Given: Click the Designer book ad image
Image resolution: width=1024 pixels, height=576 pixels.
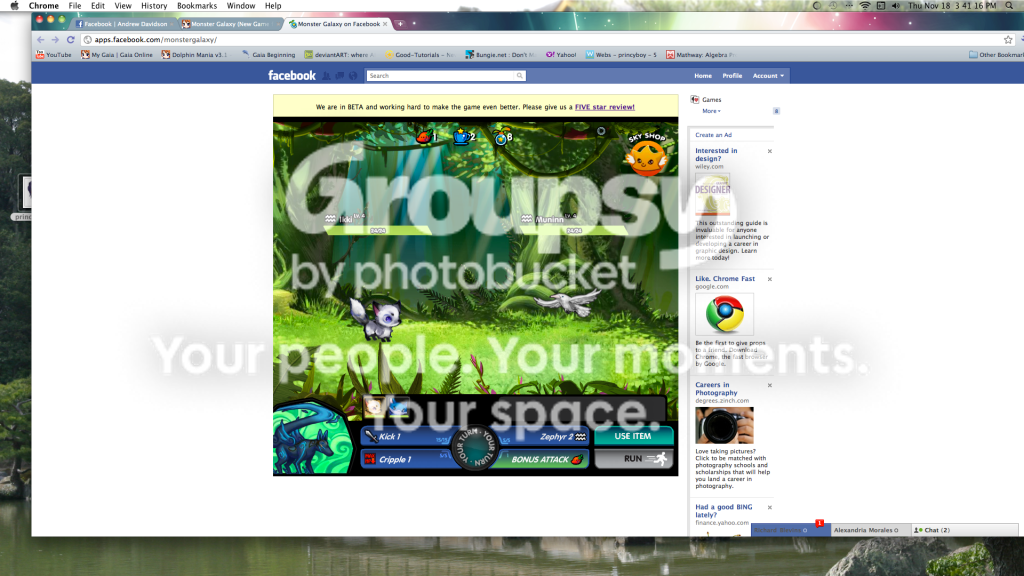Looking at the screenshot, I should (x=712, y=195).
